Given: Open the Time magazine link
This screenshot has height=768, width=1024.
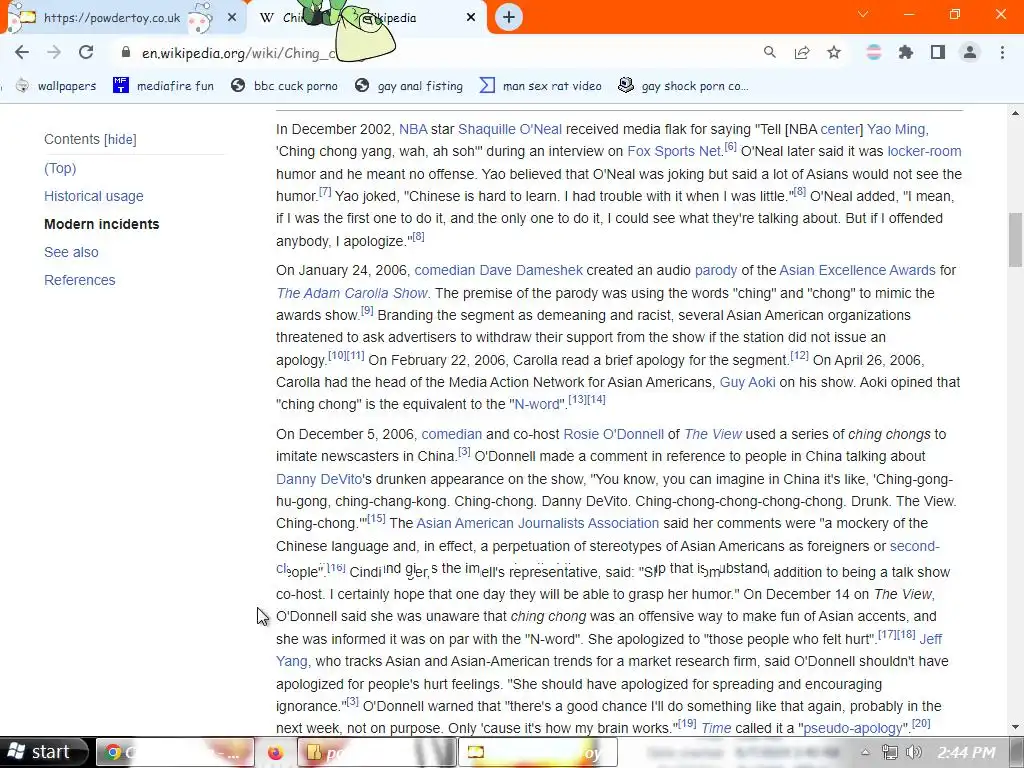Looking at the screenshot, I should (716, 728).
